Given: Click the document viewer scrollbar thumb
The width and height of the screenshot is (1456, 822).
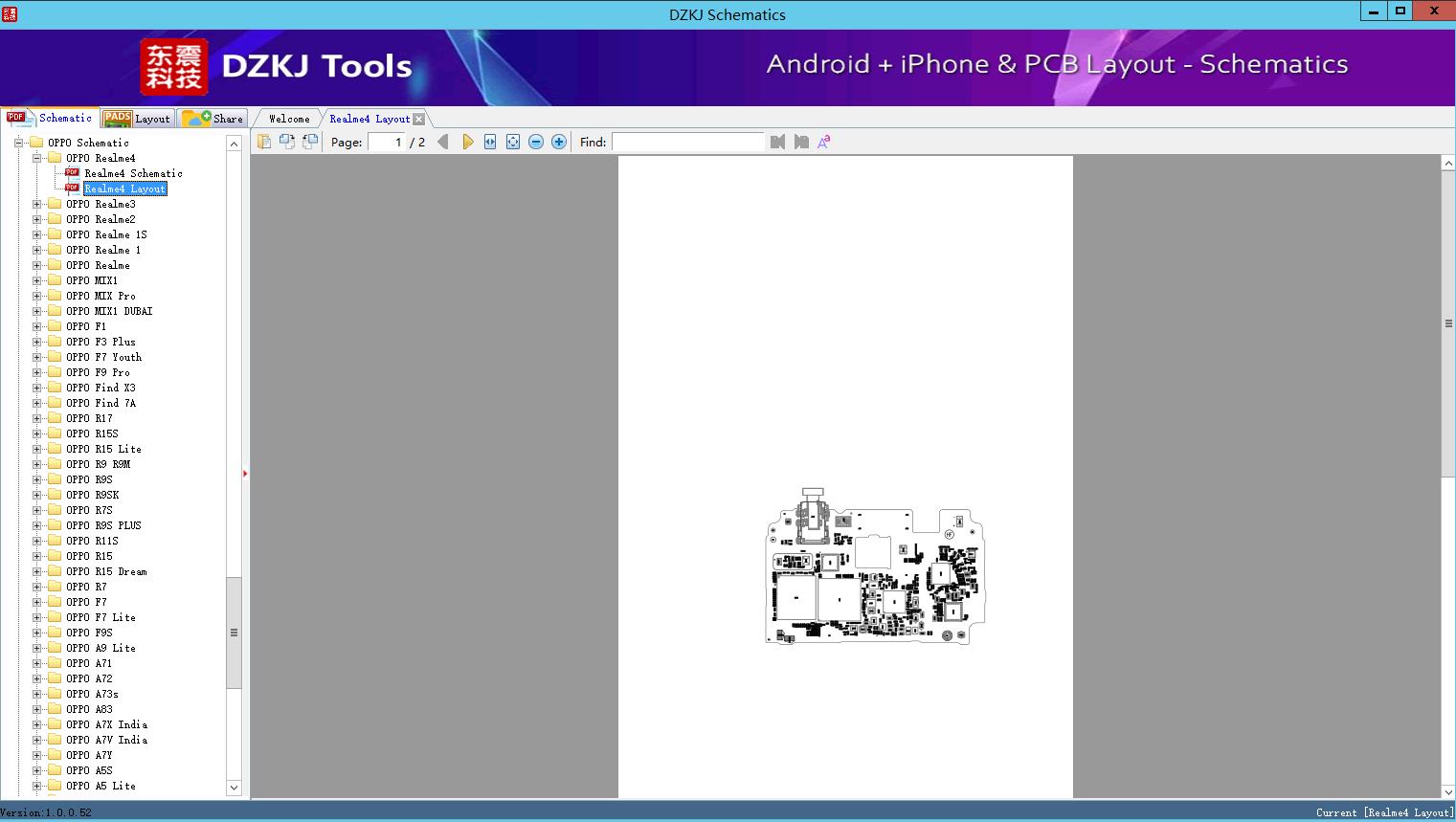Looking at the screenshot, I should pyautogui.click(x=1448, y=323).
